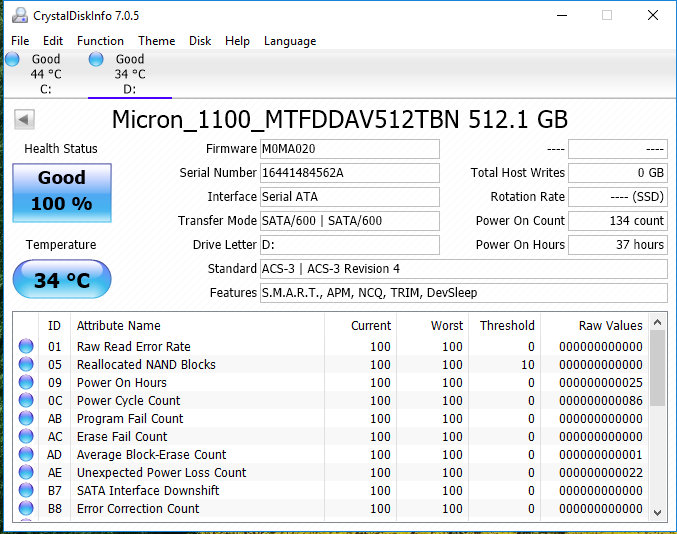The height and width of the screenshot is (534, 677).
Task: Click the attribute list scrollbar thumb
Action: 658,368
